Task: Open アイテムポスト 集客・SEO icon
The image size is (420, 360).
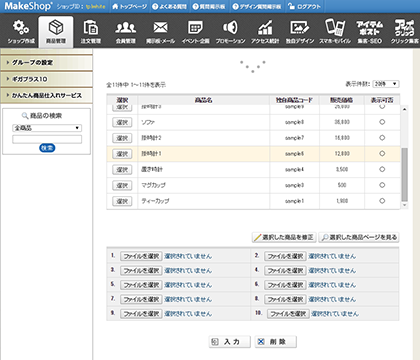Action: (x=370, y=31)
